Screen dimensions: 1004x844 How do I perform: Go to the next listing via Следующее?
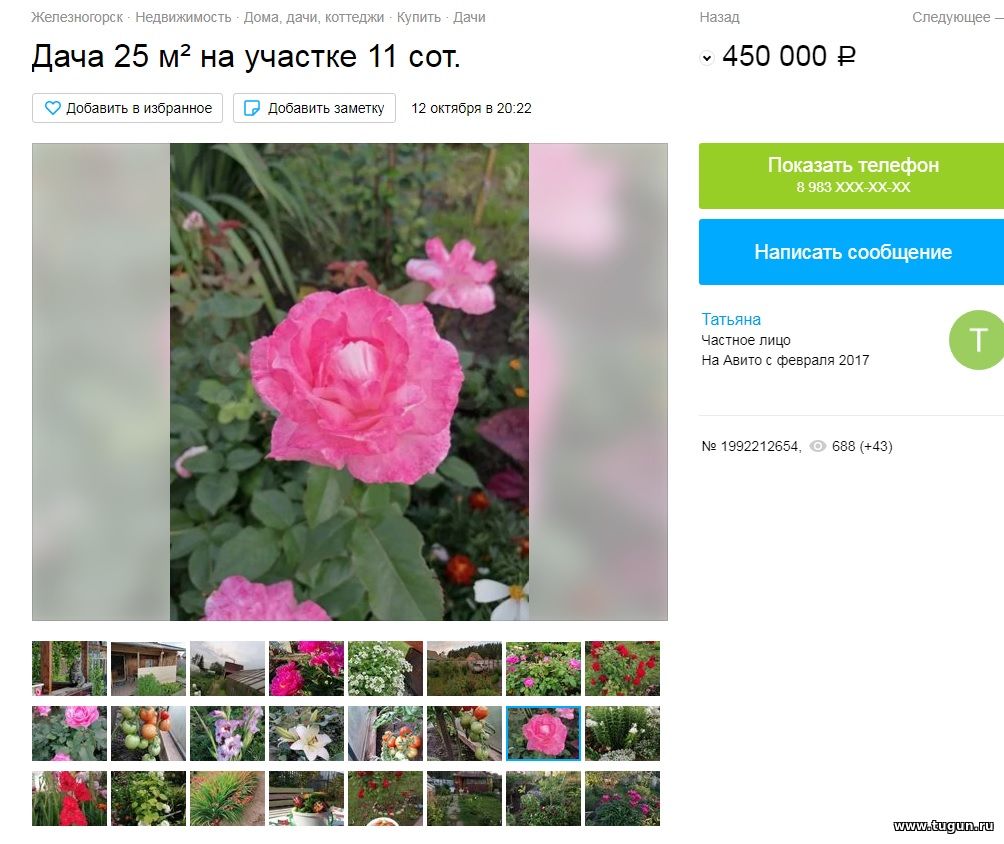click(x=951, y=17)
